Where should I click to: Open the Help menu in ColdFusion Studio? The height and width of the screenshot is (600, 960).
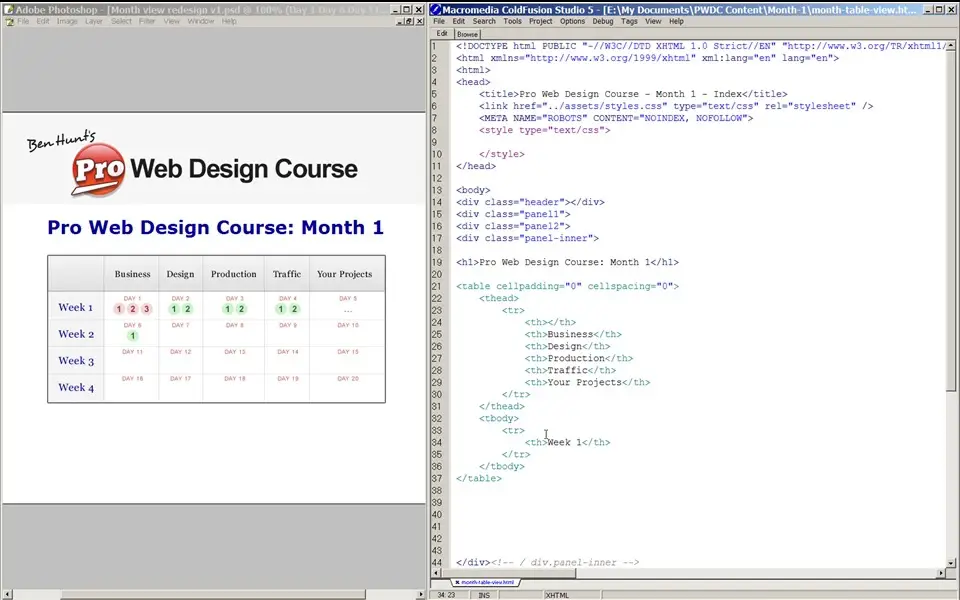(676, 21)
